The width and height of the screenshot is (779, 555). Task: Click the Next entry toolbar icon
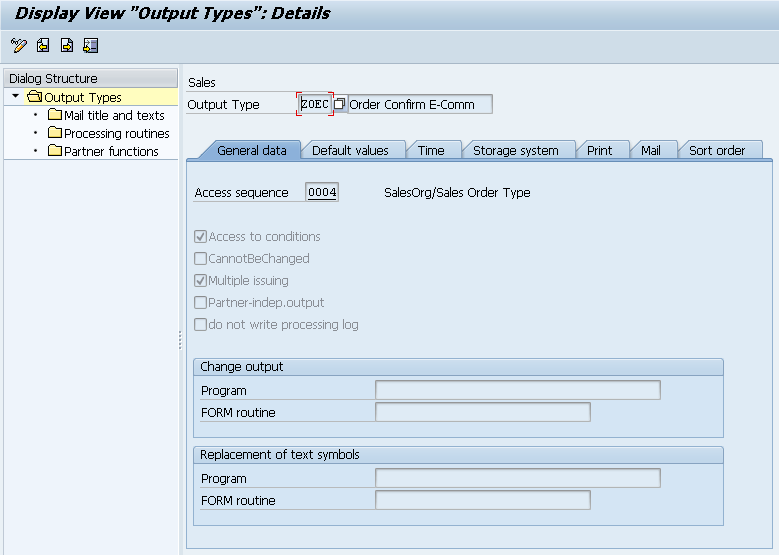pyautogui.click(x=67, y=46)
